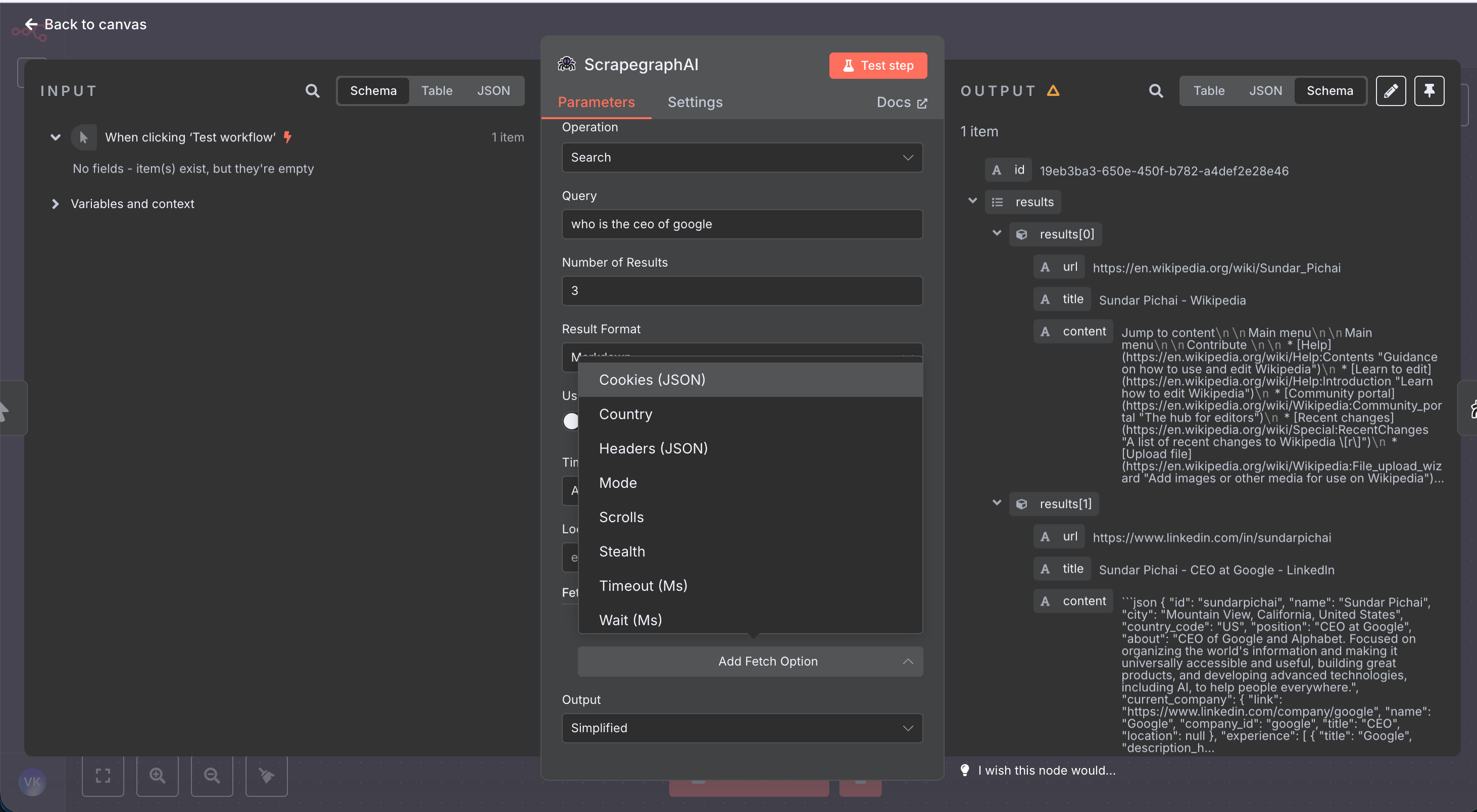
Task: Select INPUT Schema view tab
Action: (373, 90)
